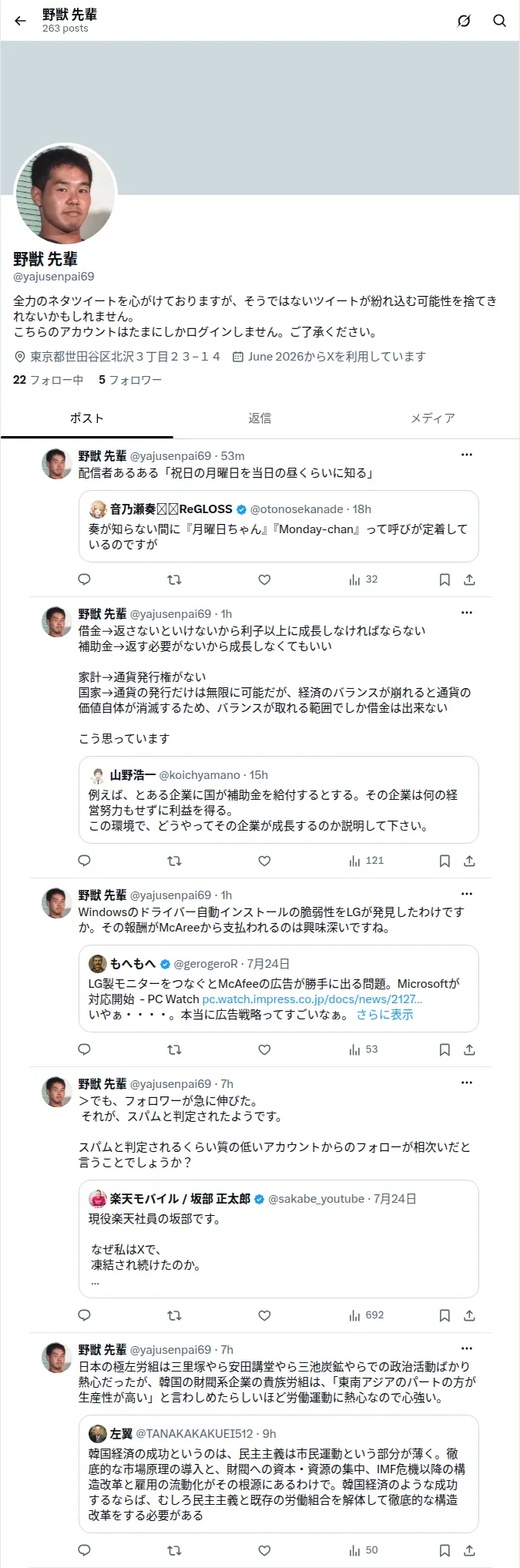This screenshot has height=1568, width=520.
Task: Expand quoted text with さらに表示
Action: click(x=384, y=1015)
